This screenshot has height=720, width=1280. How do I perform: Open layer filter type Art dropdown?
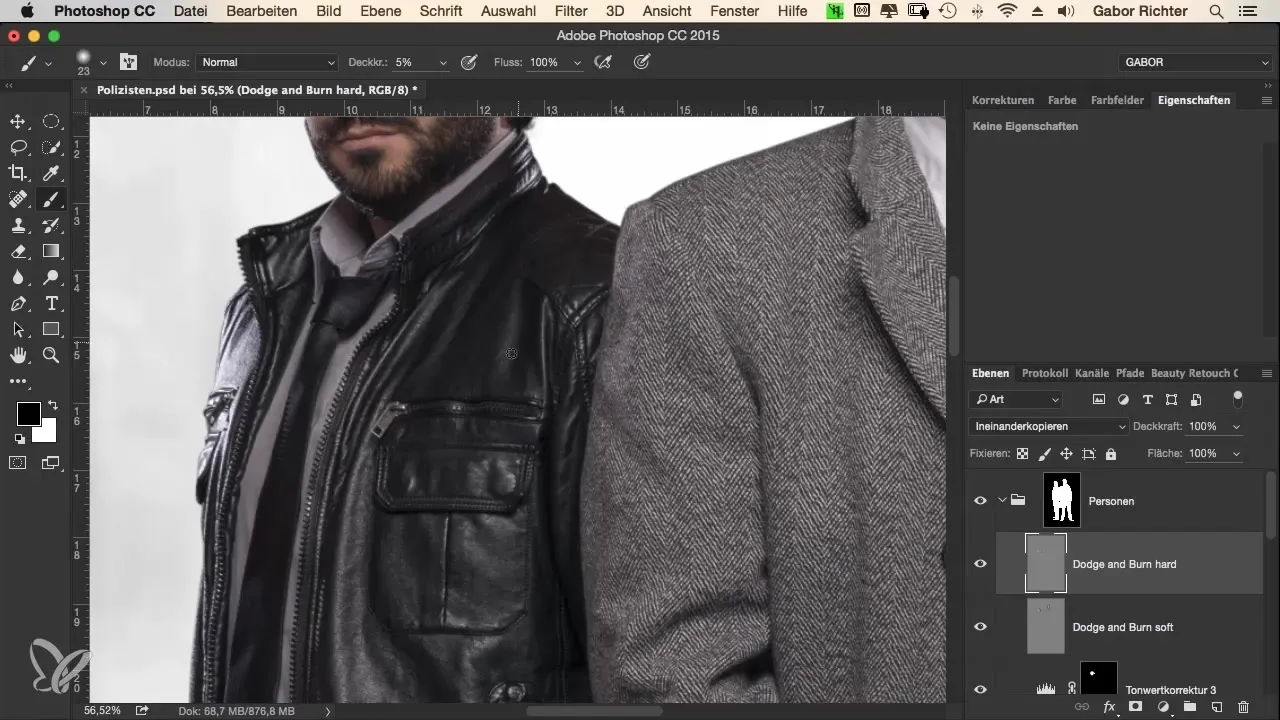tap(1016, 399)
